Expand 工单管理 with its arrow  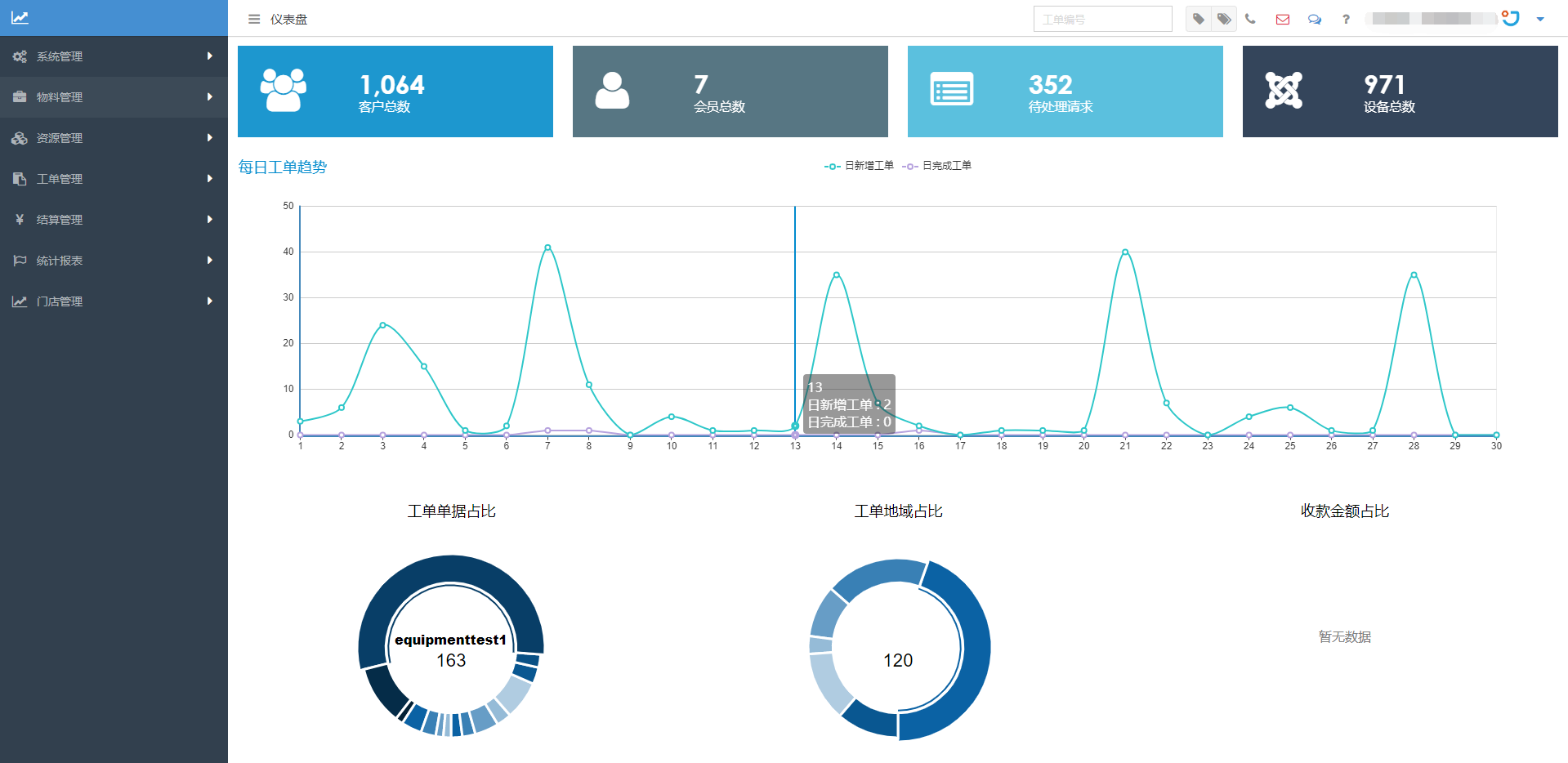tap(210, 179)
